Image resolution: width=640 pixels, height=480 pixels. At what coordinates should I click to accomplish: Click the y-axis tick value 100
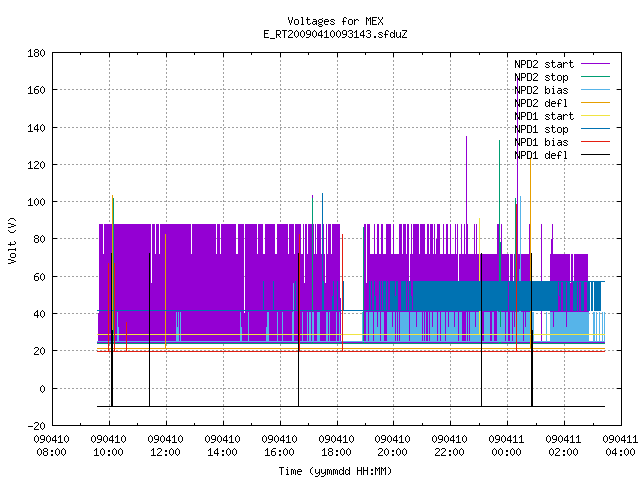36,202
